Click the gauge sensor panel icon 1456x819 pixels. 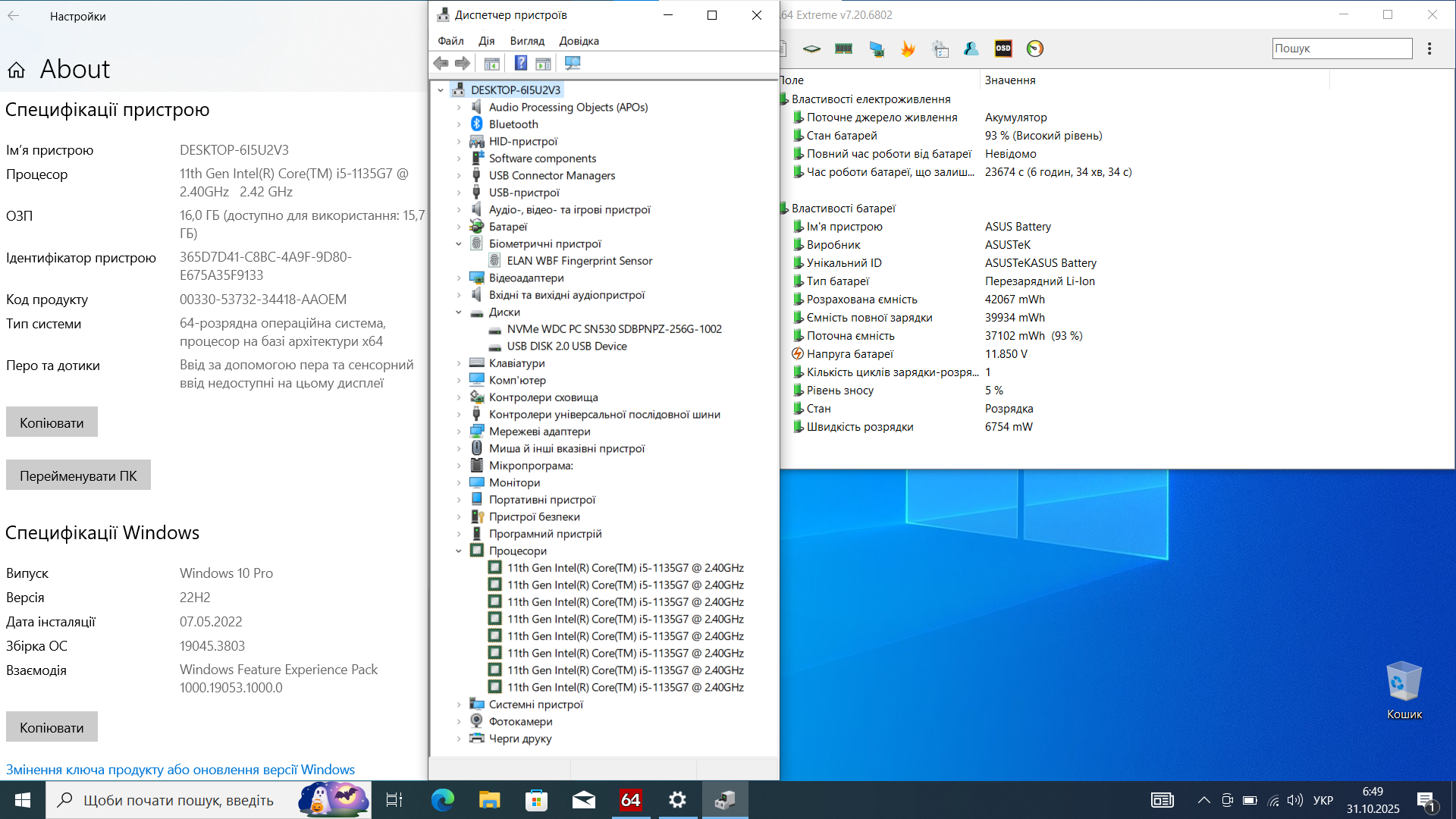[1034, 49]
